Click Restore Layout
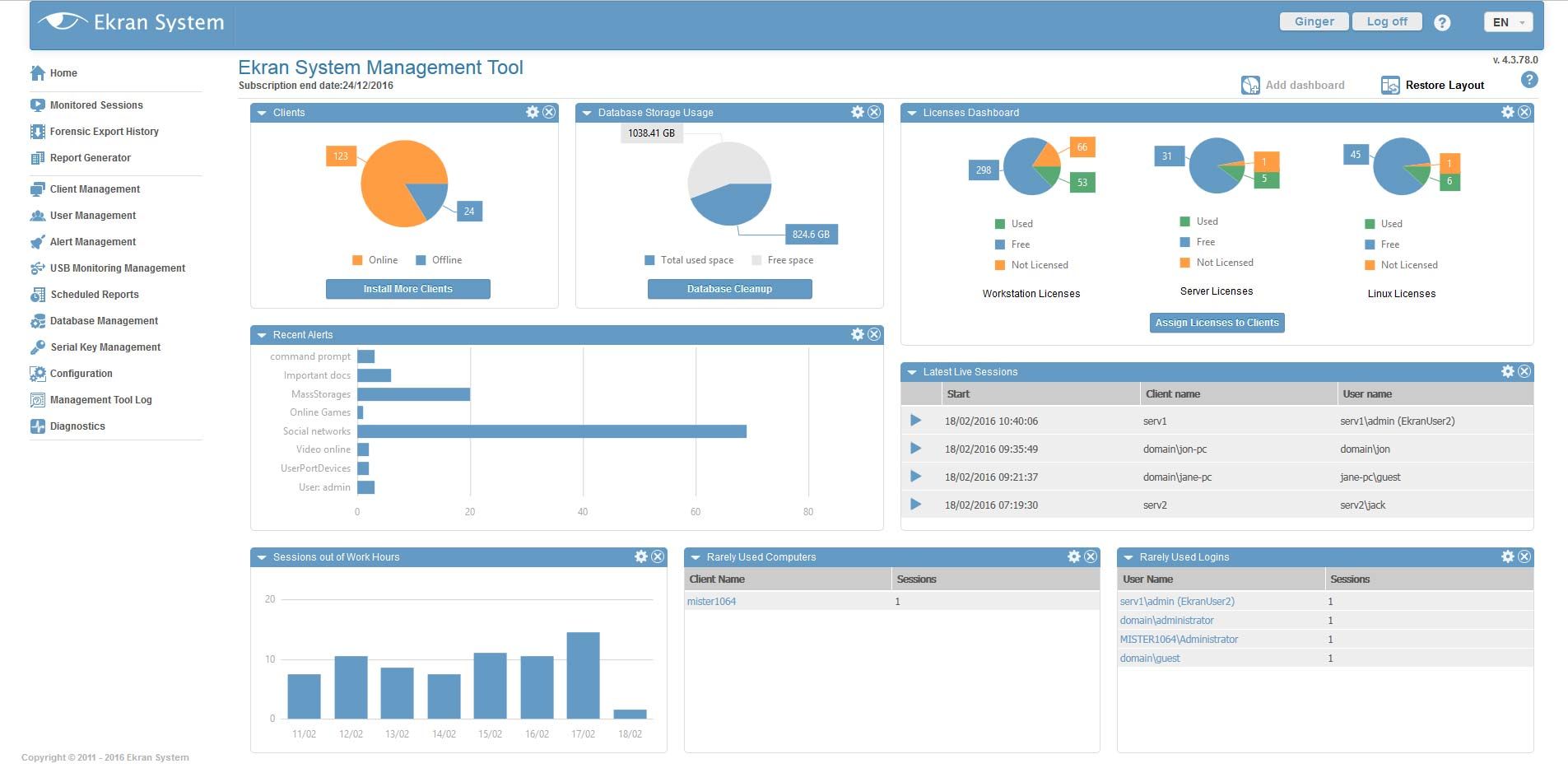The image size is (1568, 768). pyautogui.click(x=1433, y=85)
